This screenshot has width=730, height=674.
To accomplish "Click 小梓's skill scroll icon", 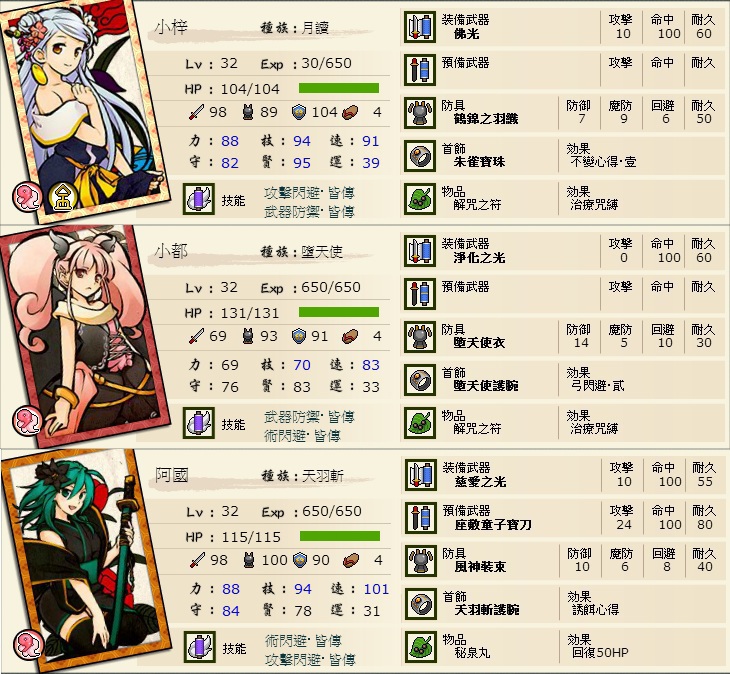I will (x=199, y=199).
